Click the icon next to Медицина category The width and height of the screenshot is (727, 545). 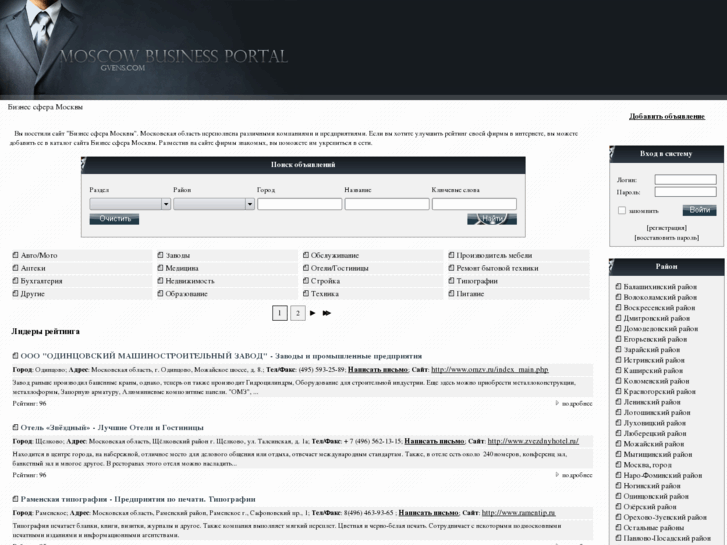click(x=160, y=268)
